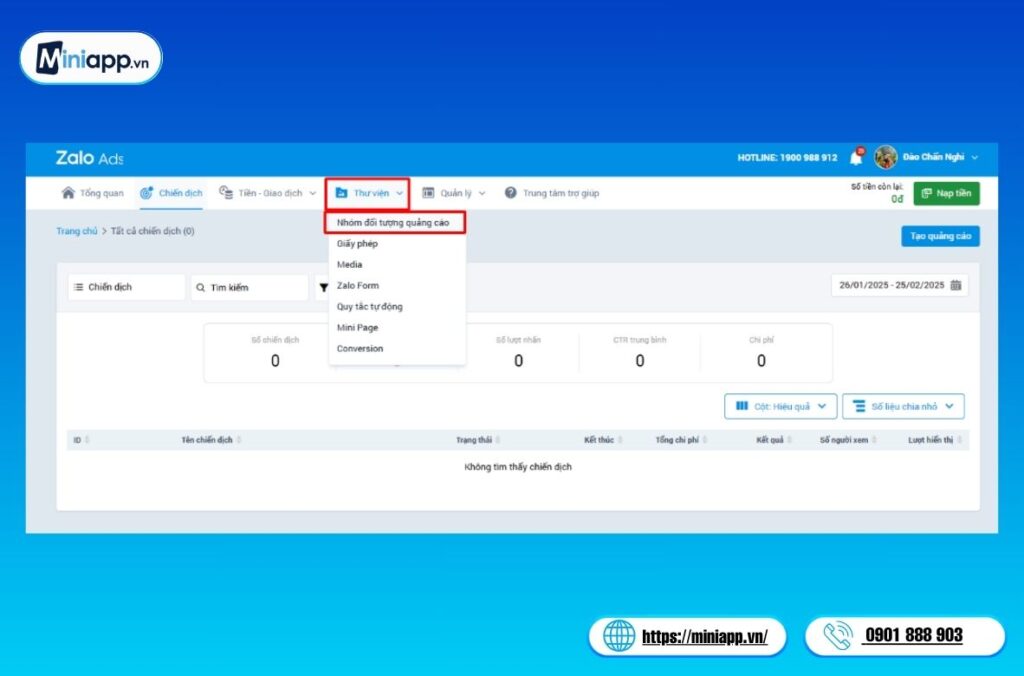Sort by Kết thúc column arrows
1024x676 pixels.
coord(620,440)
